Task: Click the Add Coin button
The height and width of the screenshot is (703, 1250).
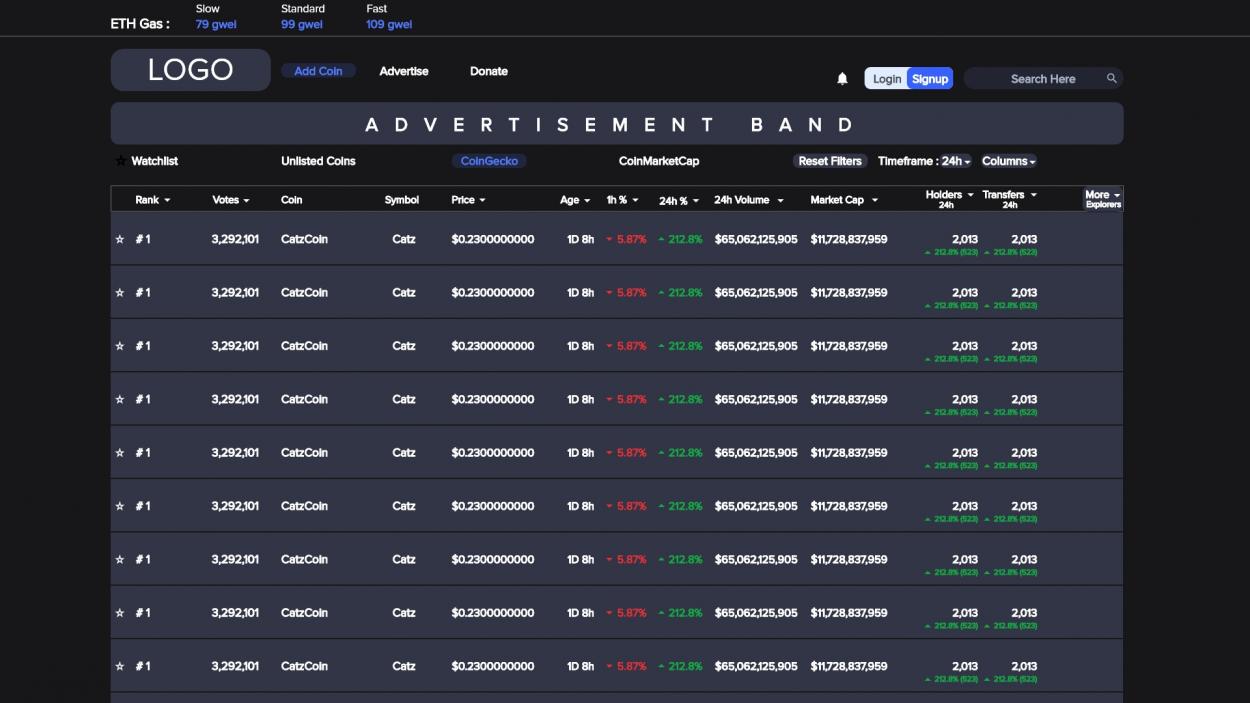Action: pos(318,71)
